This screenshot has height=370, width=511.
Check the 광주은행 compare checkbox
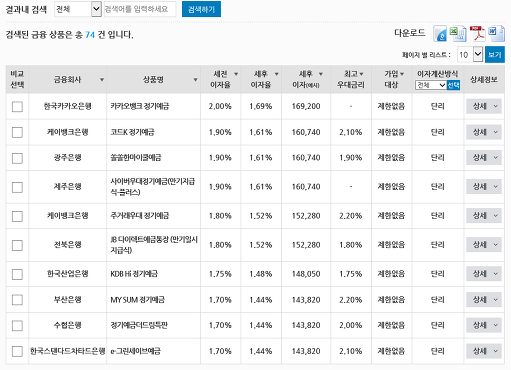tap(17, 158)
